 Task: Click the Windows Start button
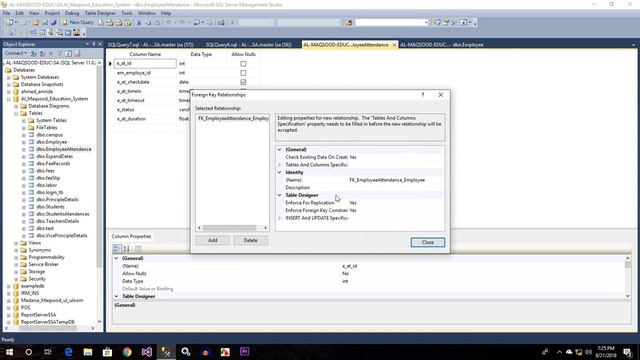[9, 352]
